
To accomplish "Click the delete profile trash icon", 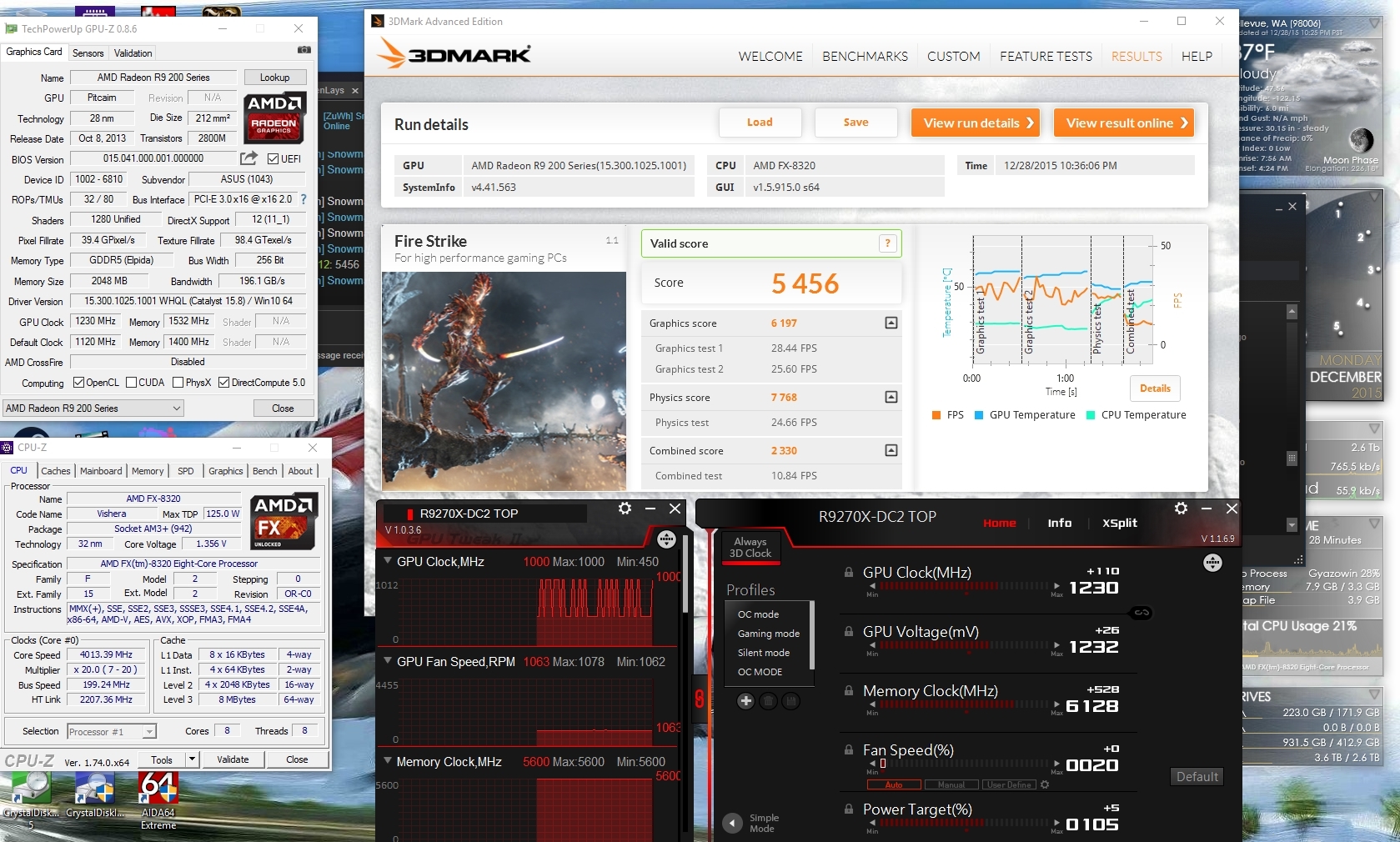I will [769, 701].
